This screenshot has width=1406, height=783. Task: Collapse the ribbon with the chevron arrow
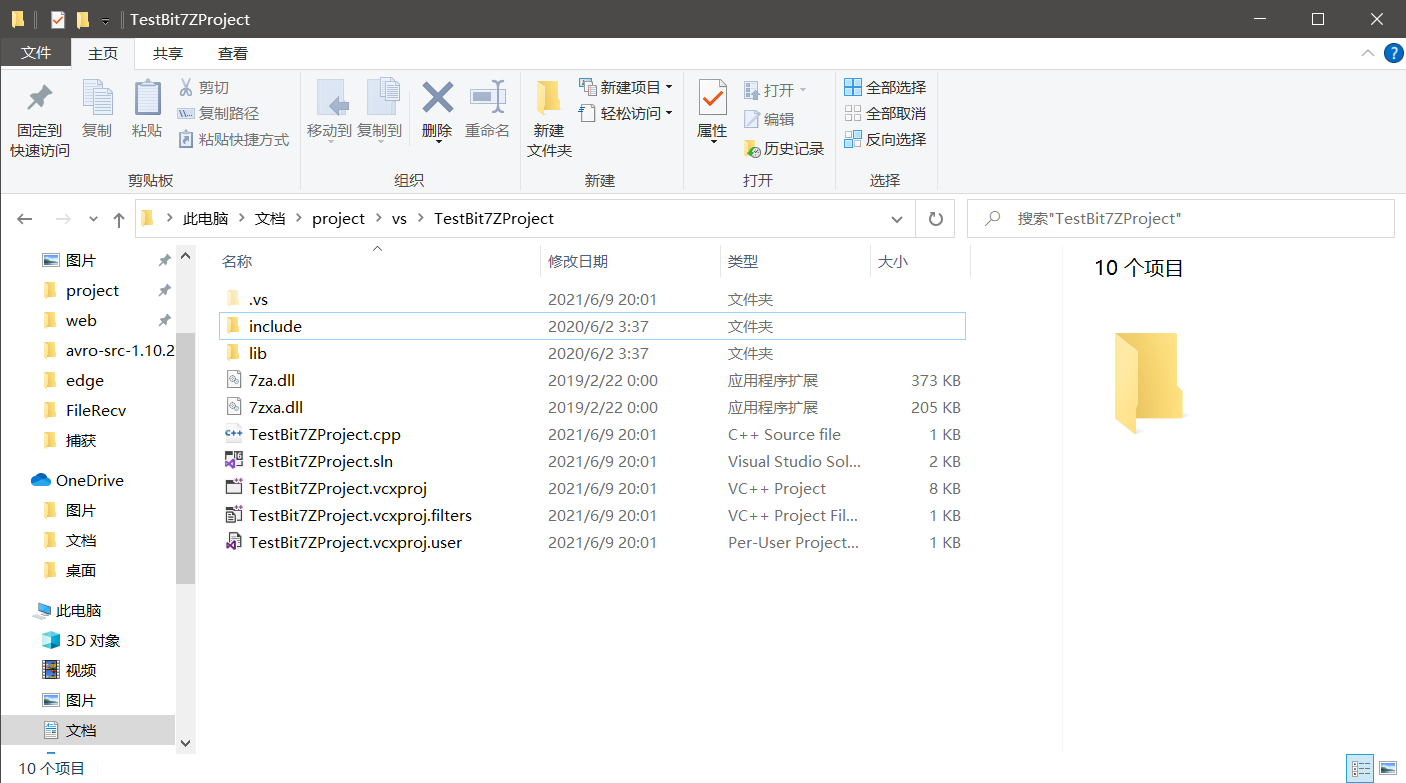click(x=1368, y=53)
